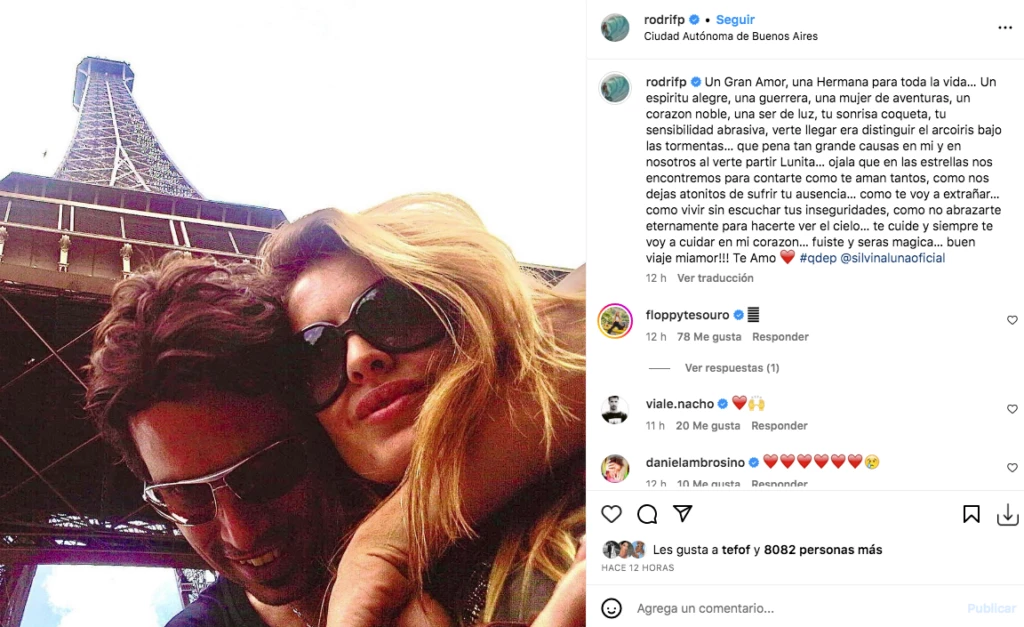Image resolution: width=1024 pixels, height=627 pixels.
Task: Open rodrifp's avatar in the post header
Action: (615, 27)
